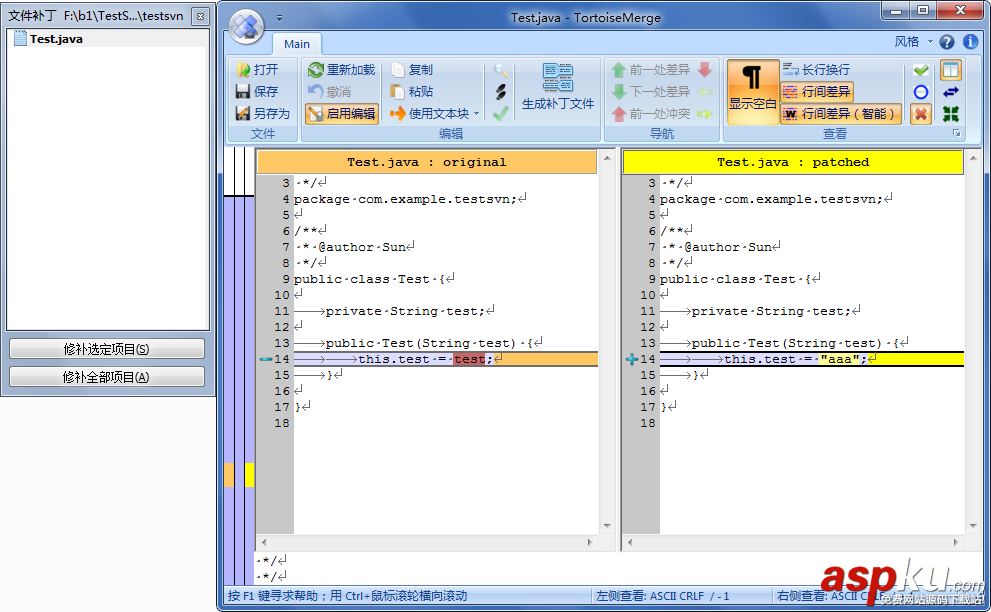Click red down arrow next conflict icon

coord(705,70)
